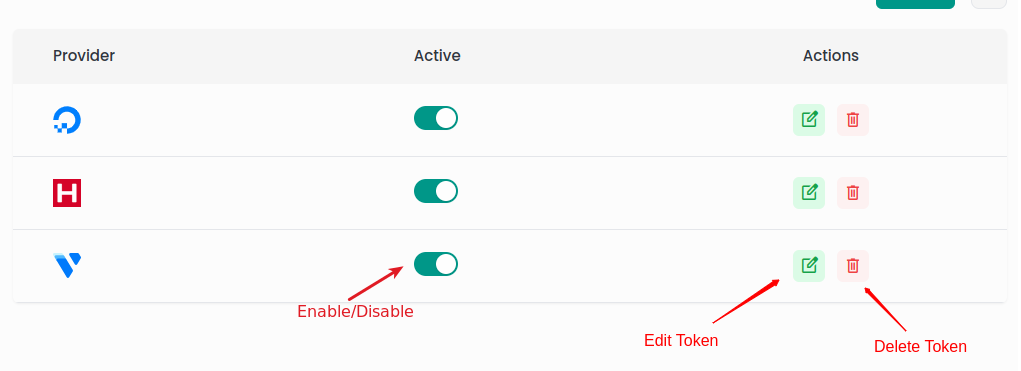
Task: Edit the DigitalOcean provider token
Action: 809,120
